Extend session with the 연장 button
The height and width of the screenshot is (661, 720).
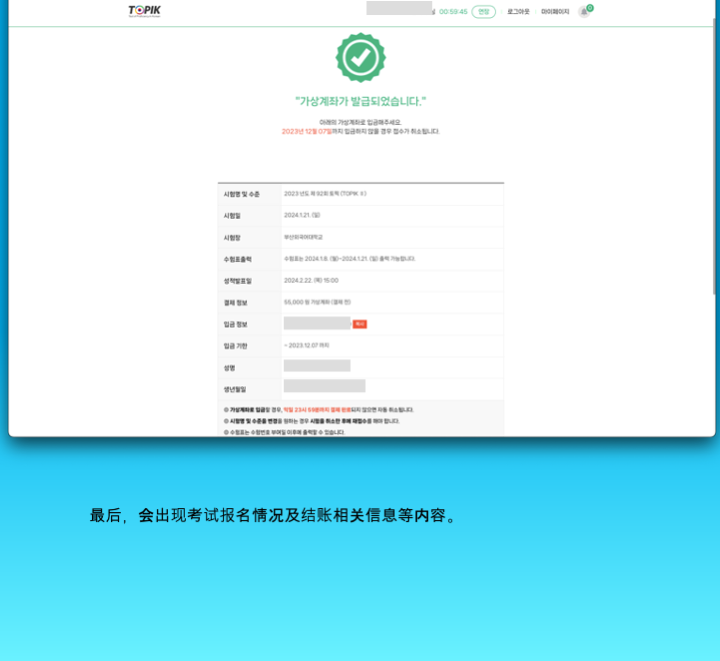tap(483, 12)
